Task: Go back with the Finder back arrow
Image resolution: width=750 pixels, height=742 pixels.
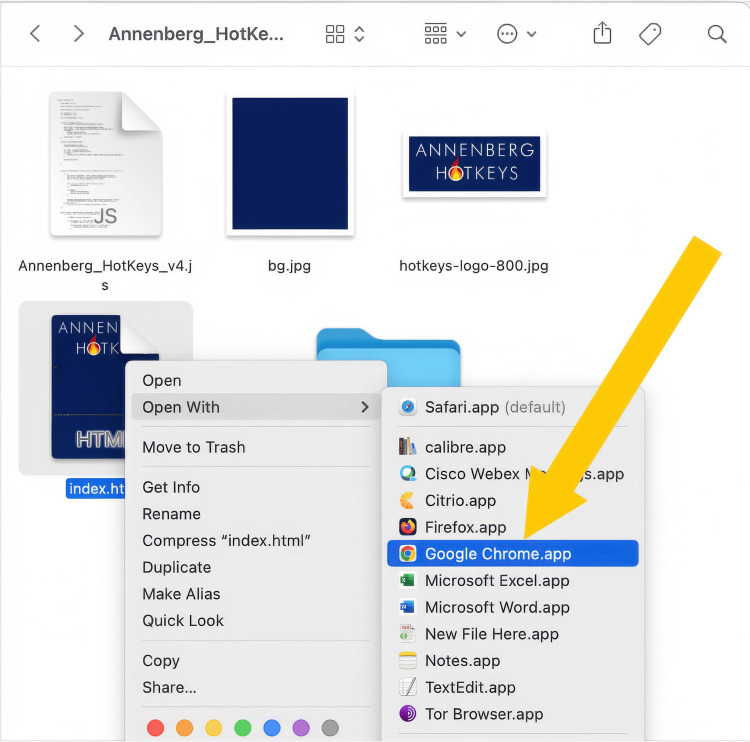Action: 35,34
